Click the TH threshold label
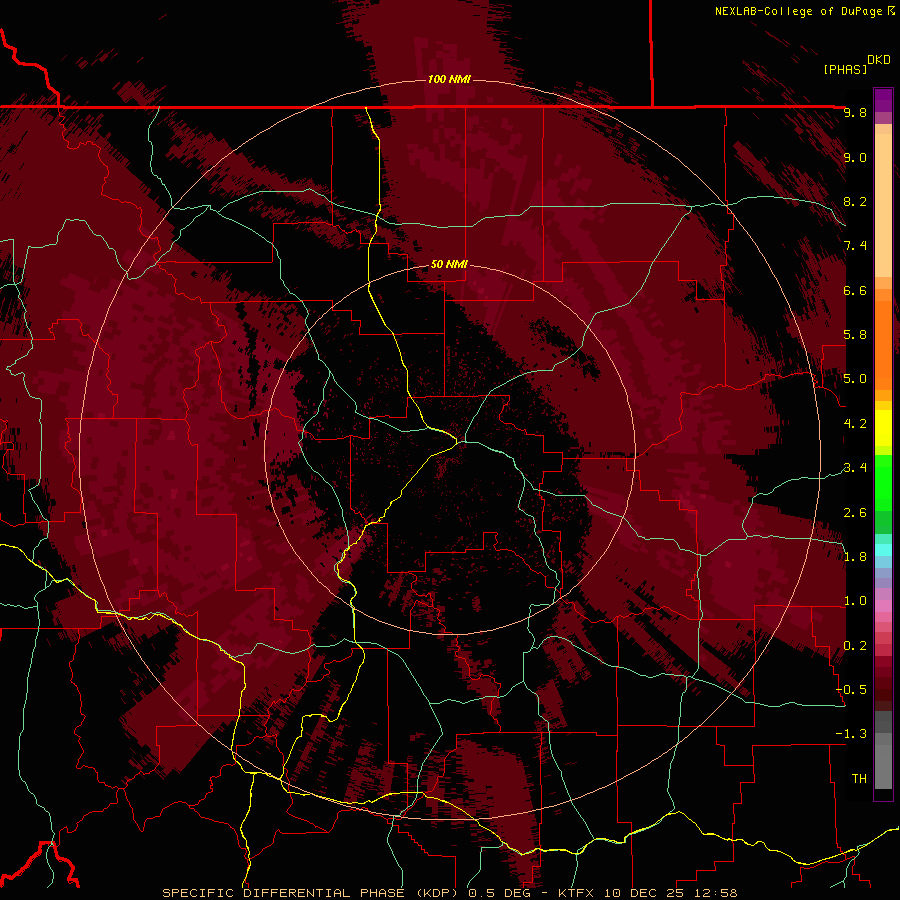 coord(859,779)
